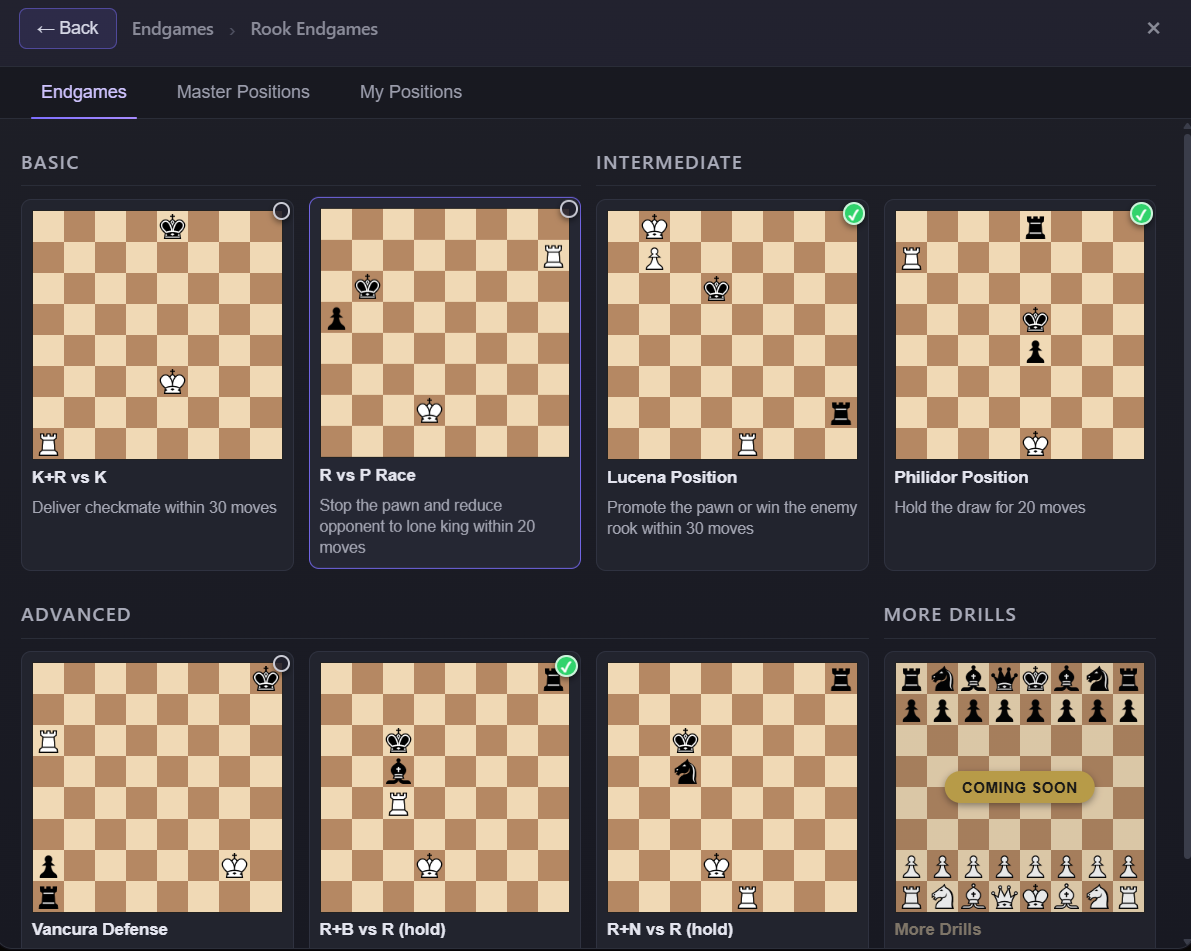The height and width of the screenshot is (951, 1191).
Task: Click the Philidor Position green checkmark
Action: [x=1141, y=213]
